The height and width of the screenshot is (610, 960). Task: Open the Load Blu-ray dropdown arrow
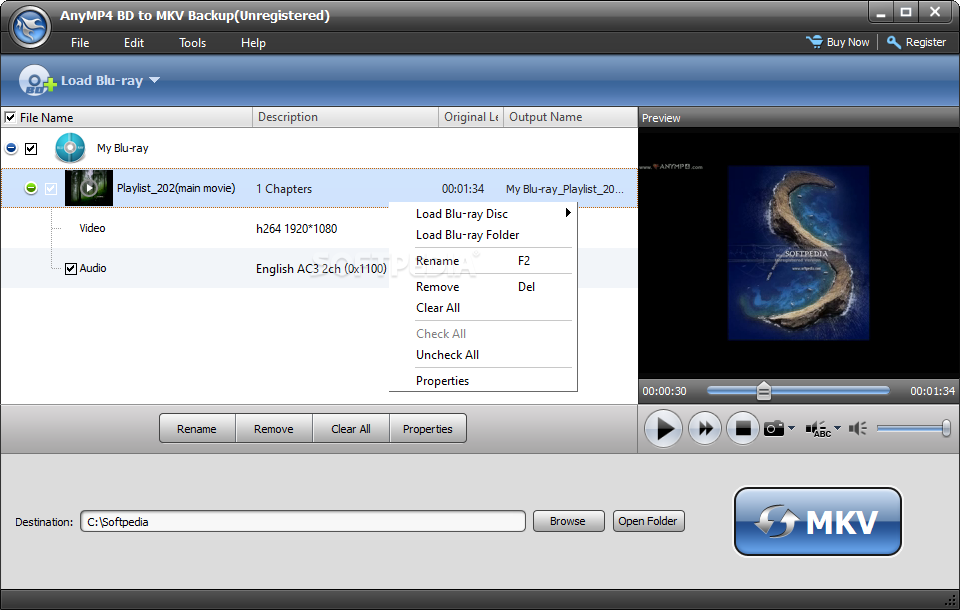click(154, 80)
